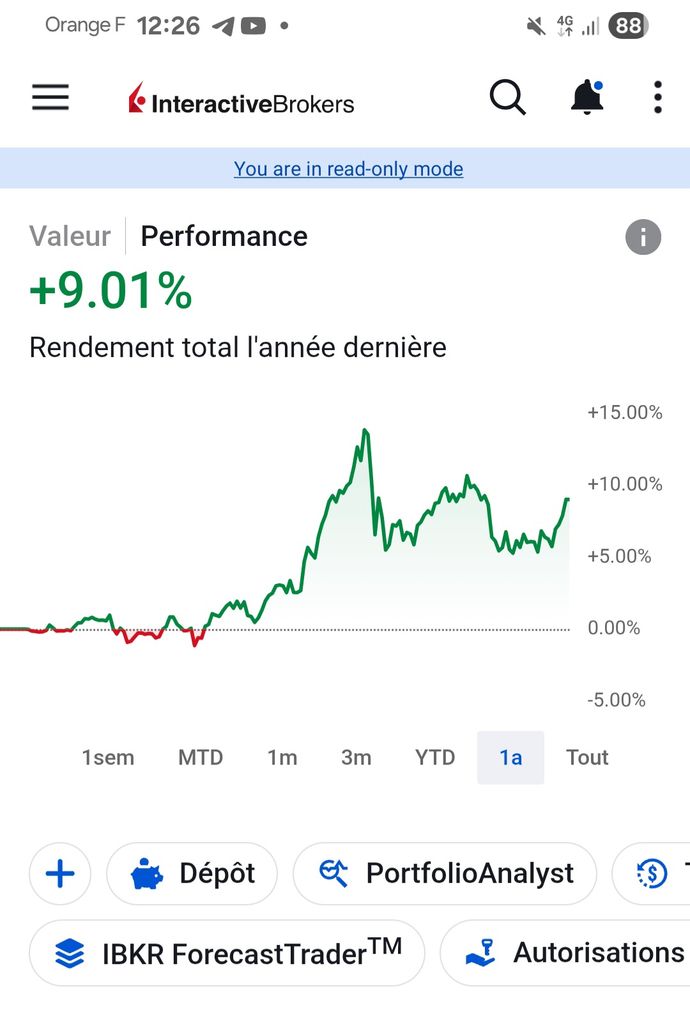Select the MTD time range

[x=200, y=757]
